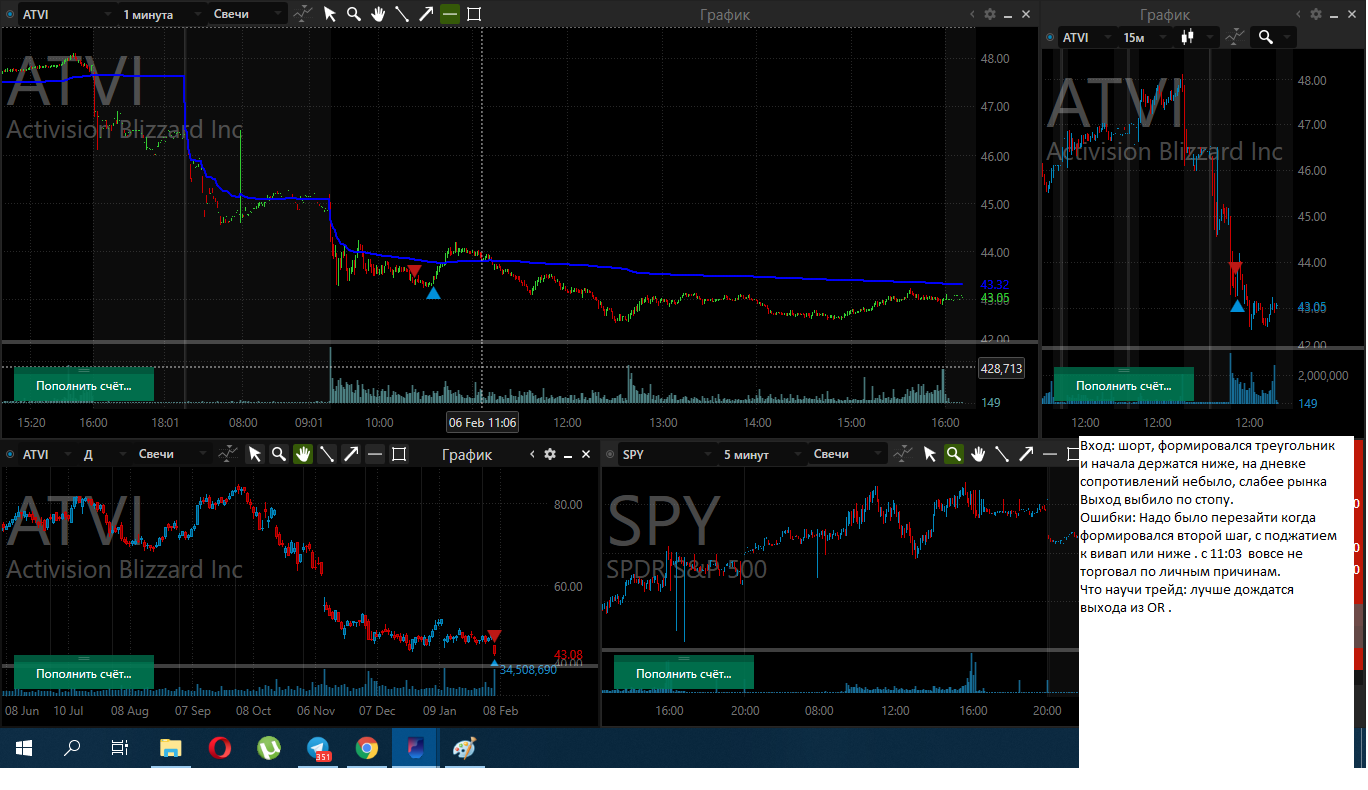The height and width of the screenshot is (790, 1368).
Task: Choose arrow drawing tool in SPY chart
Action: (x=1026, y=454)
